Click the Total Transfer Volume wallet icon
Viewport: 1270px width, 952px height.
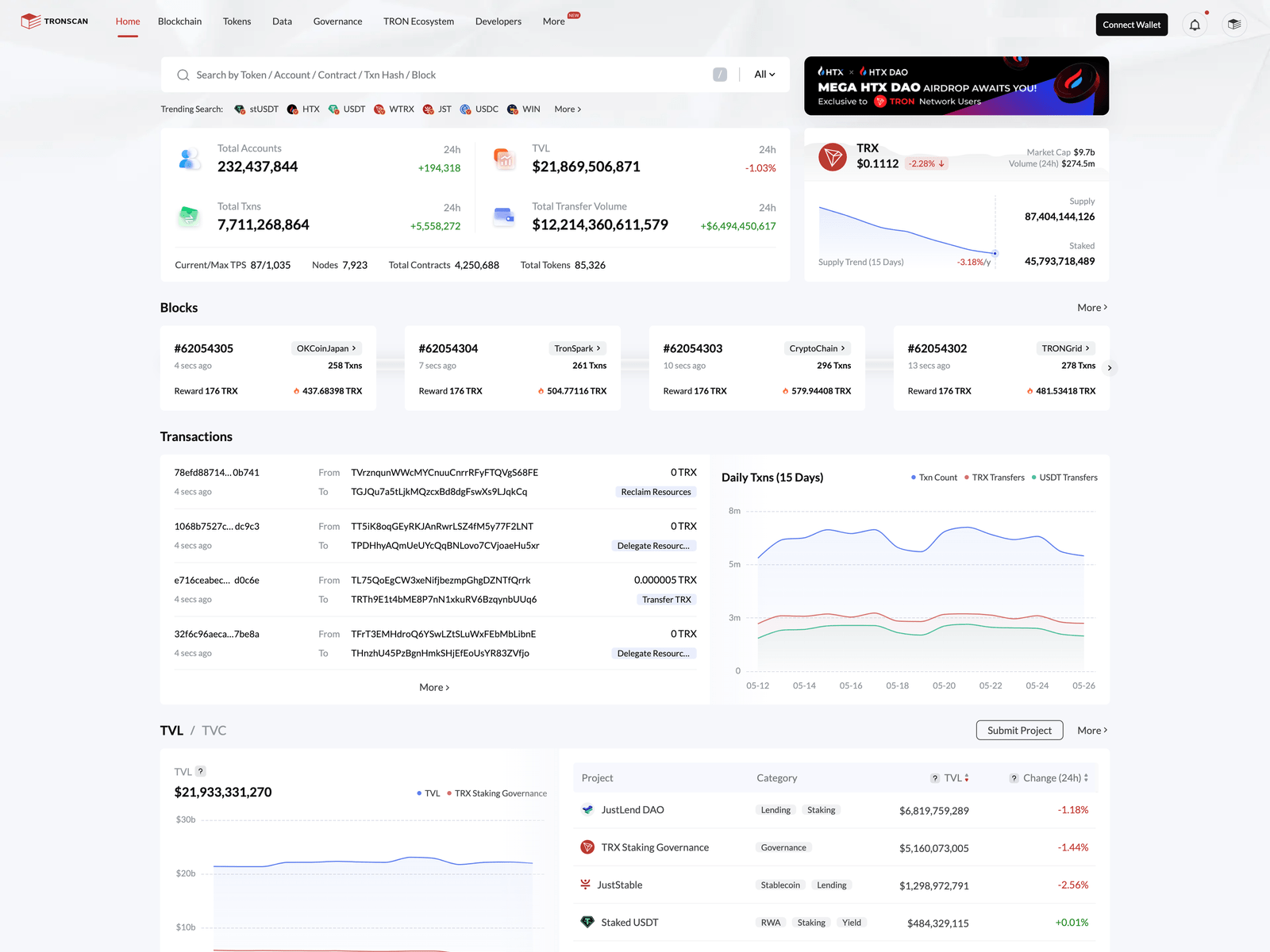[x=504, y=216]
